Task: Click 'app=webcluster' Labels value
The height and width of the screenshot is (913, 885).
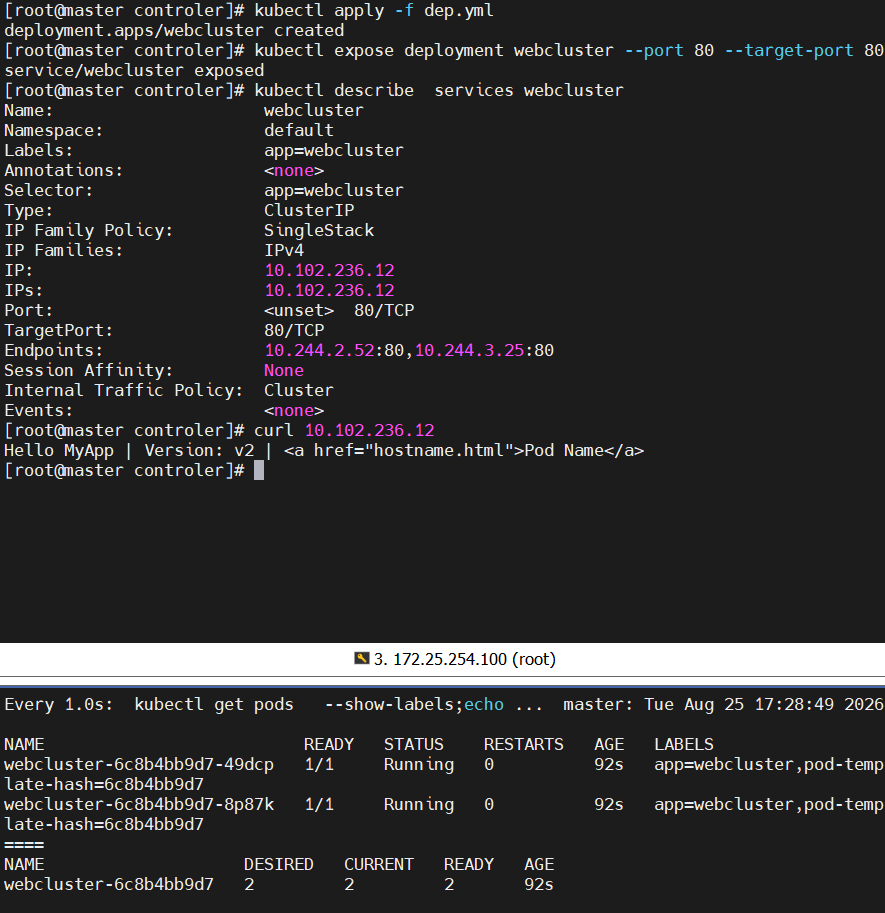Action: 334,150
